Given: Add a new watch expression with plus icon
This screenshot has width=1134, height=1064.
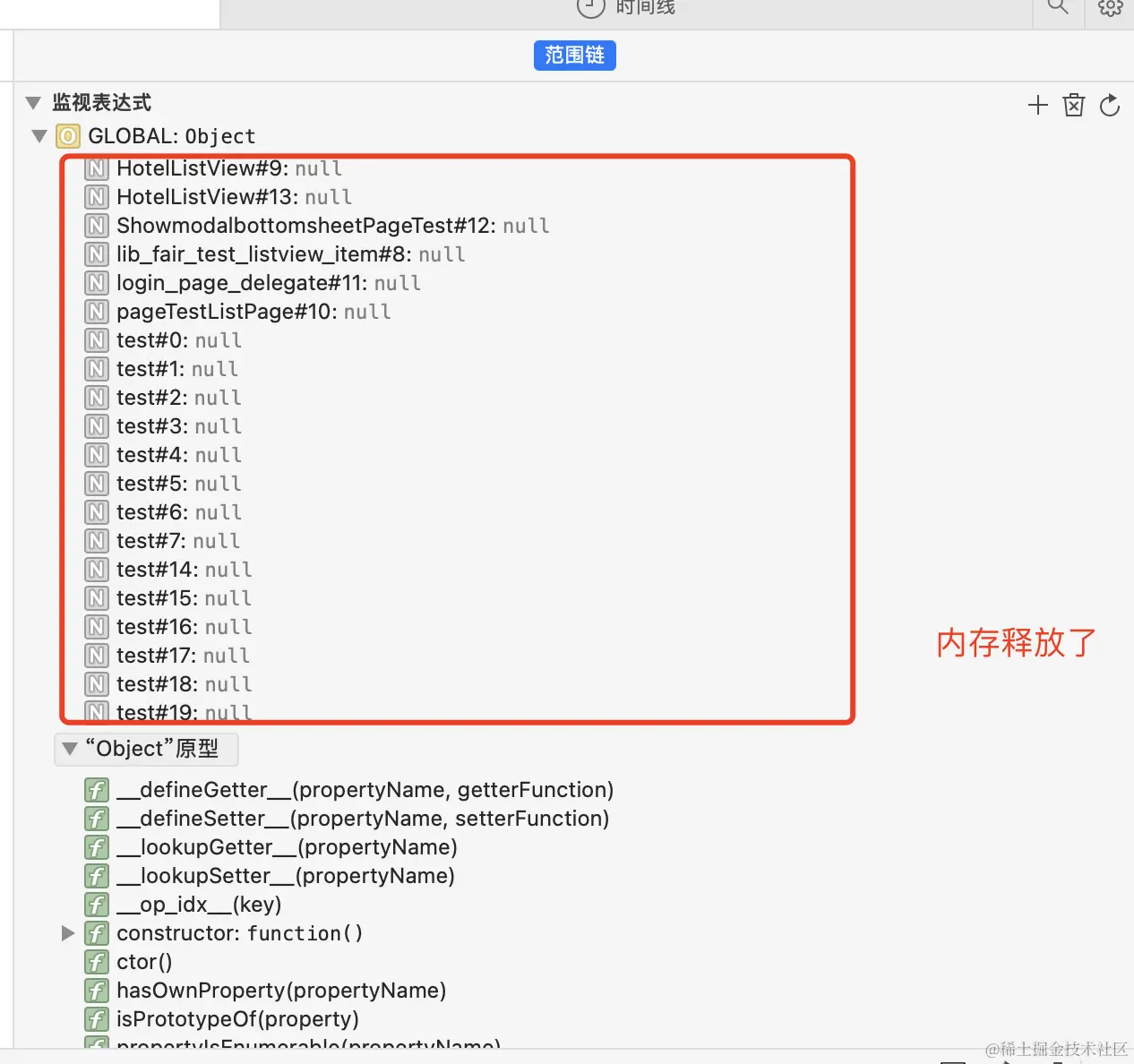Looking at the screenshot, I should pyautogui.click(x=1037, y=105).
